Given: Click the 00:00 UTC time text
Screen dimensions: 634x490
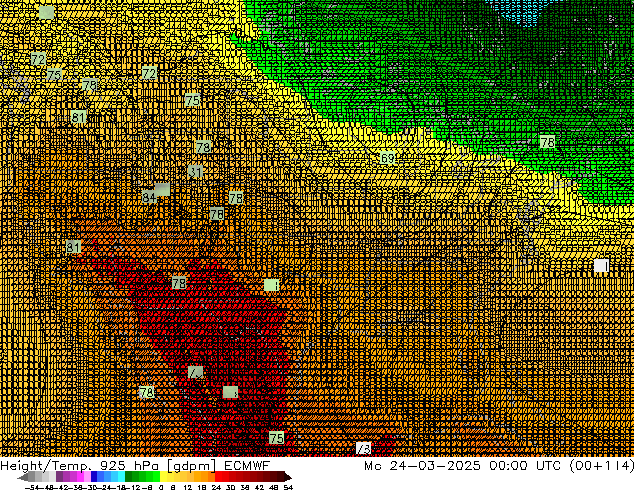Looking at the screenshot, I should 525,466.
